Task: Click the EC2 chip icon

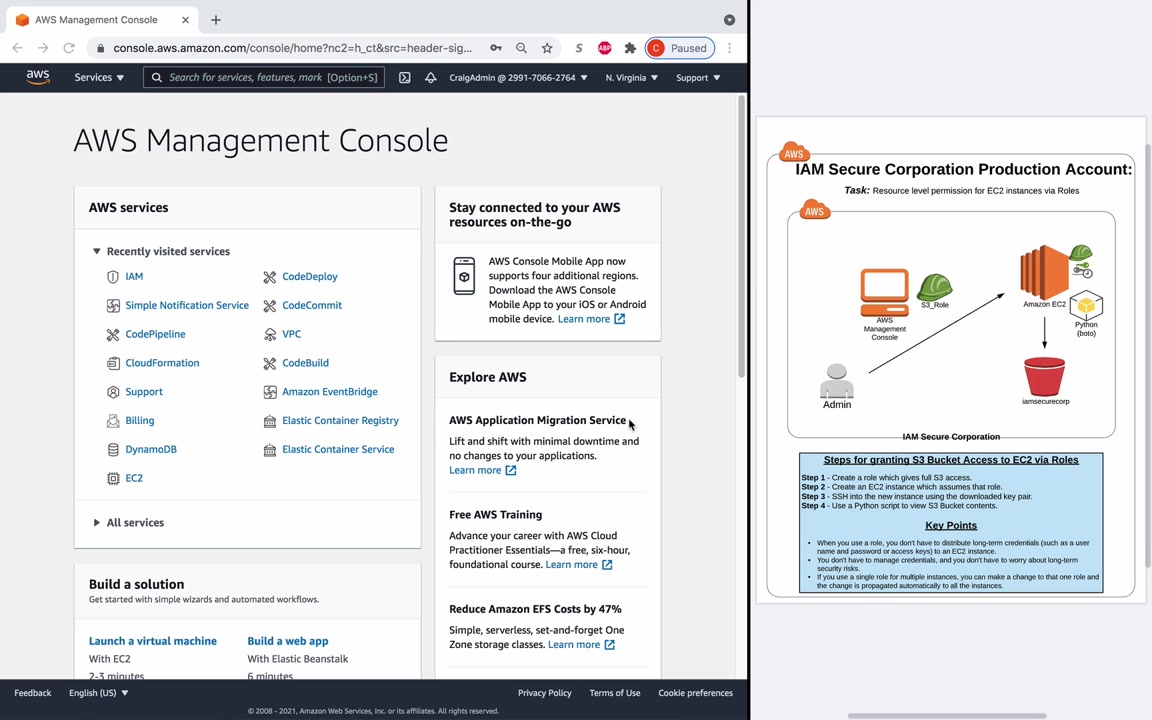Action: (x=112, y=478)
